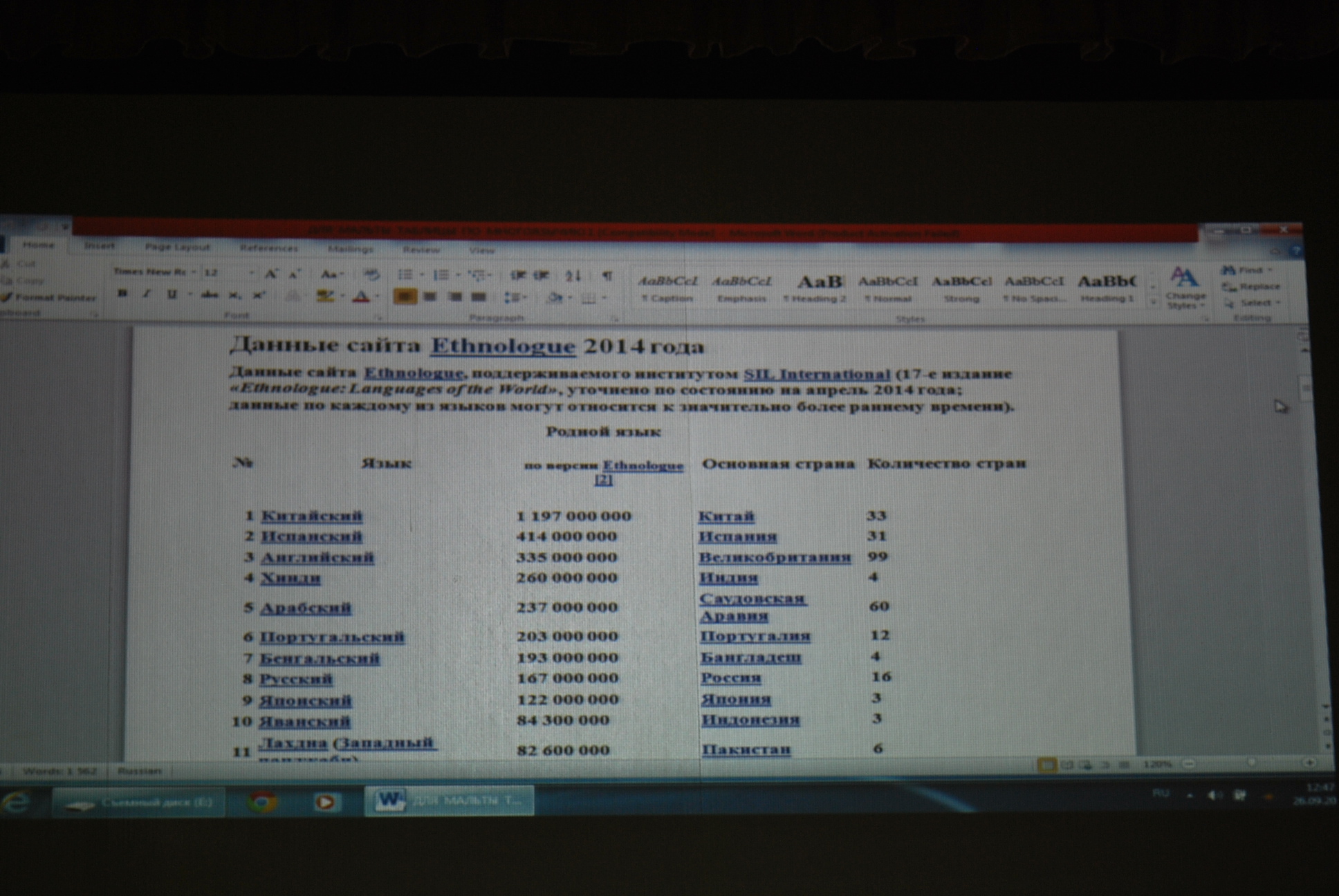The height and width of the screenshot is (896, 1339).
Task: Decrease paragraph indent
Action: [517, 276]
